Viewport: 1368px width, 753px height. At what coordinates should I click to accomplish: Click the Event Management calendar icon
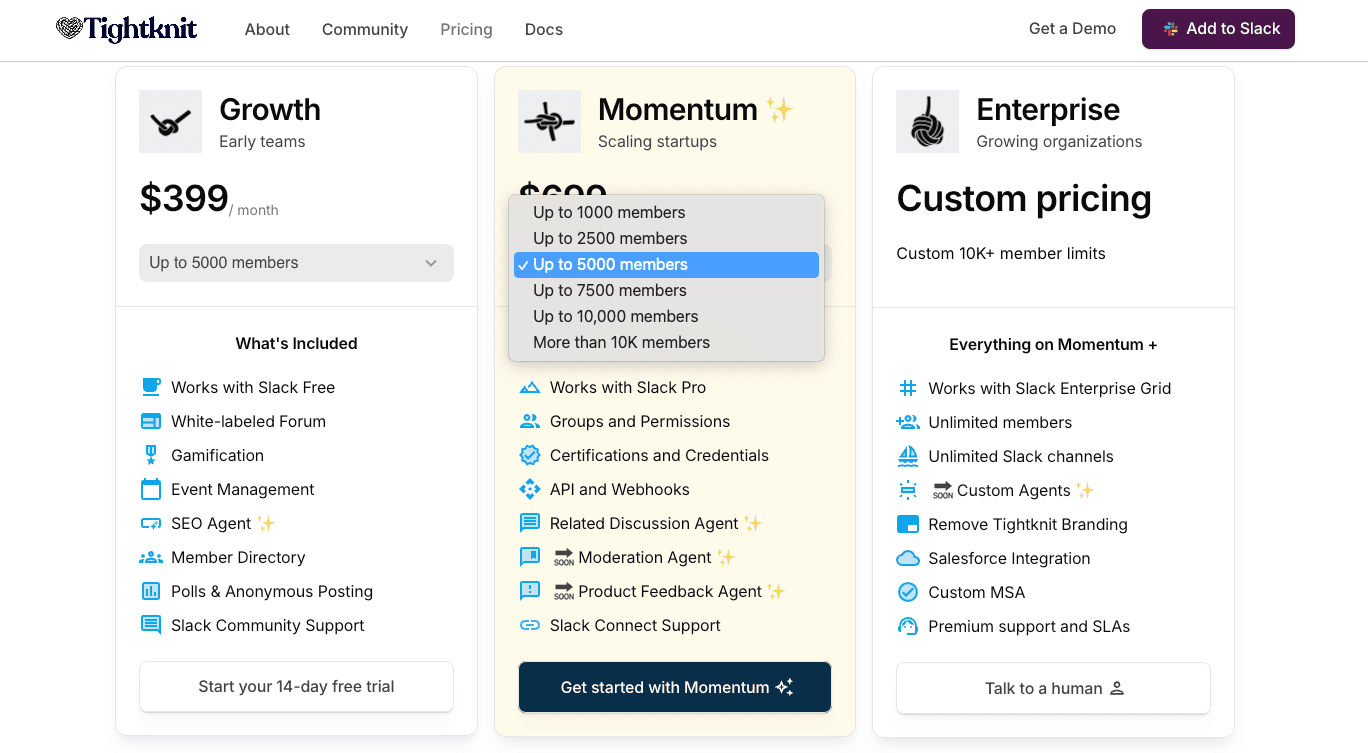pyautogui.click(x=151, y=489)
